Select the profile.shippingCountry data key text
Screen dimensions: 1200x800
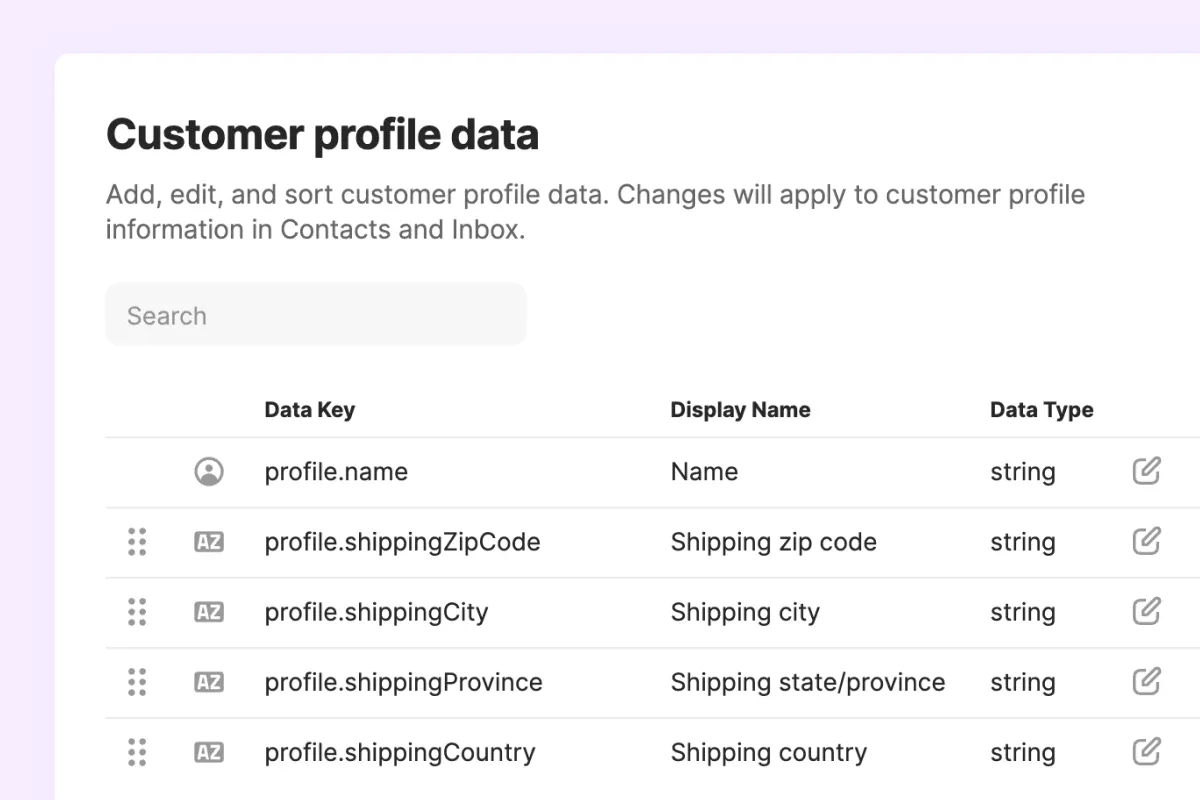click(400, 752)
